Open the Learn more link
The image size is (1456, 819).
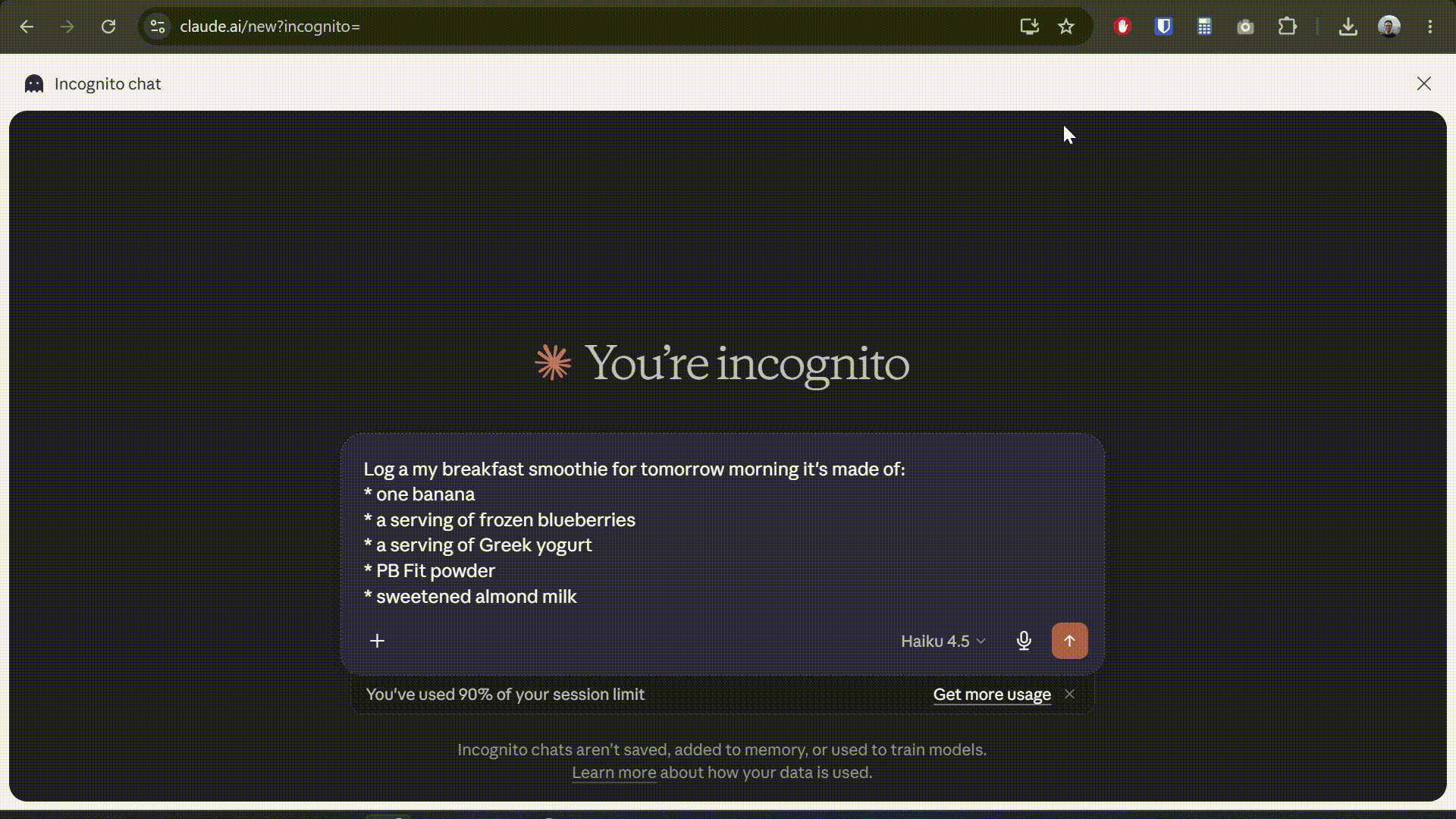pyautogui.click(x=613, y=772)
